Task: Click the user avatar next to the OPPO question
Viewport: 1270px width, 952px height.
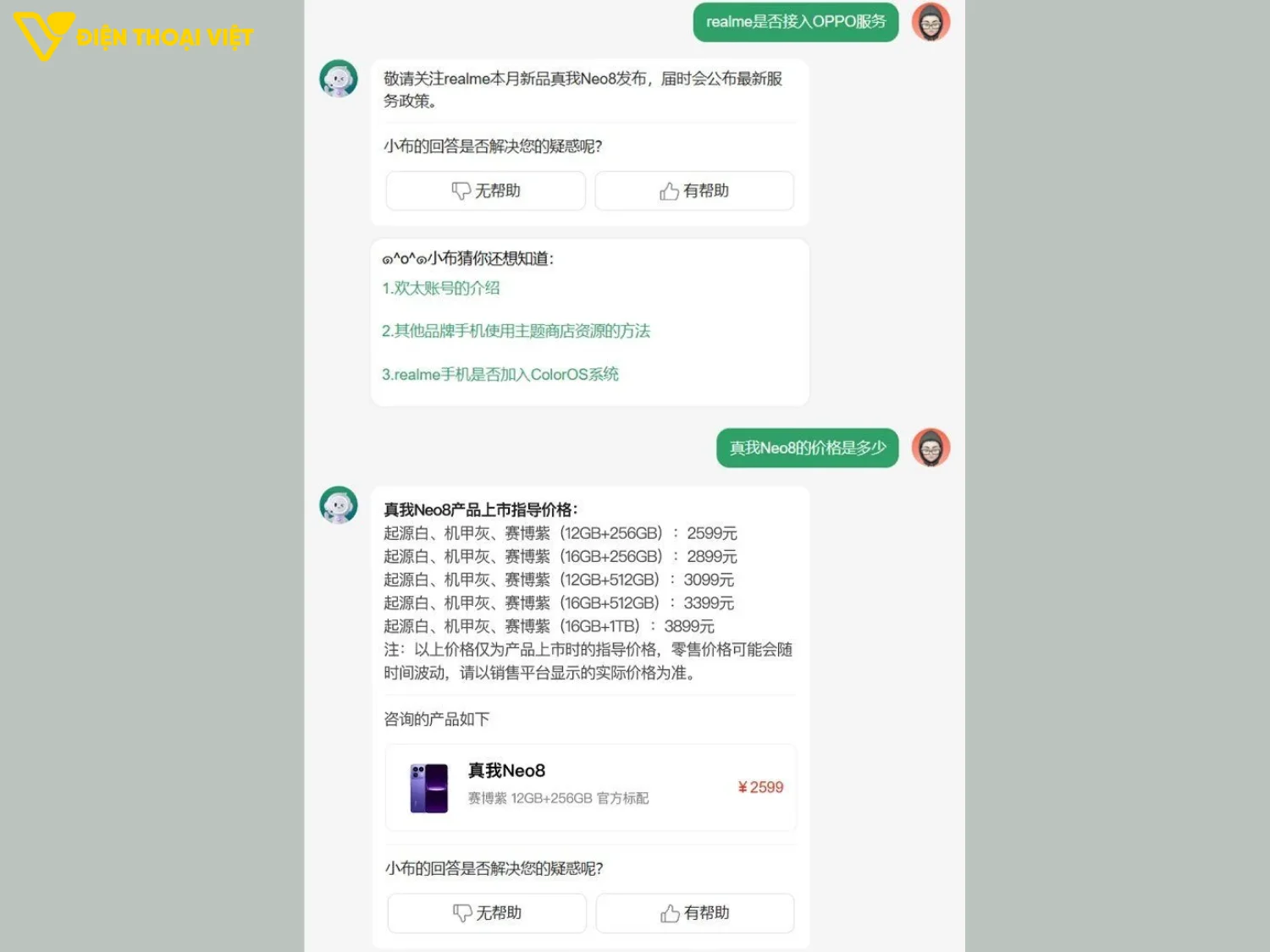Action: (930, 23)
